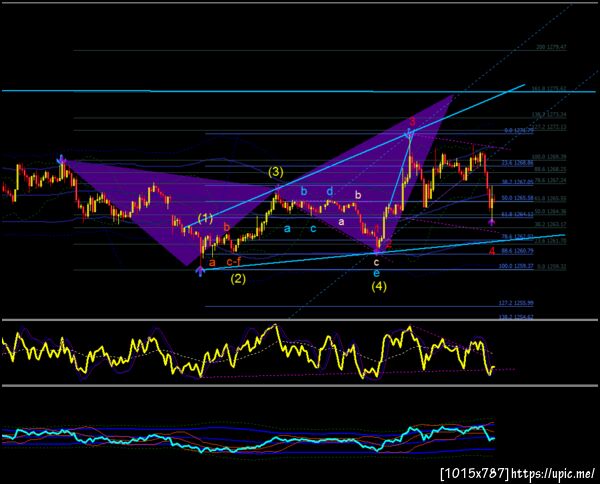Click the '161.8 1275.62' Fibonacci label
This screenshot has width=600, height=484.
pyautogui.click(x=549, y=89)
